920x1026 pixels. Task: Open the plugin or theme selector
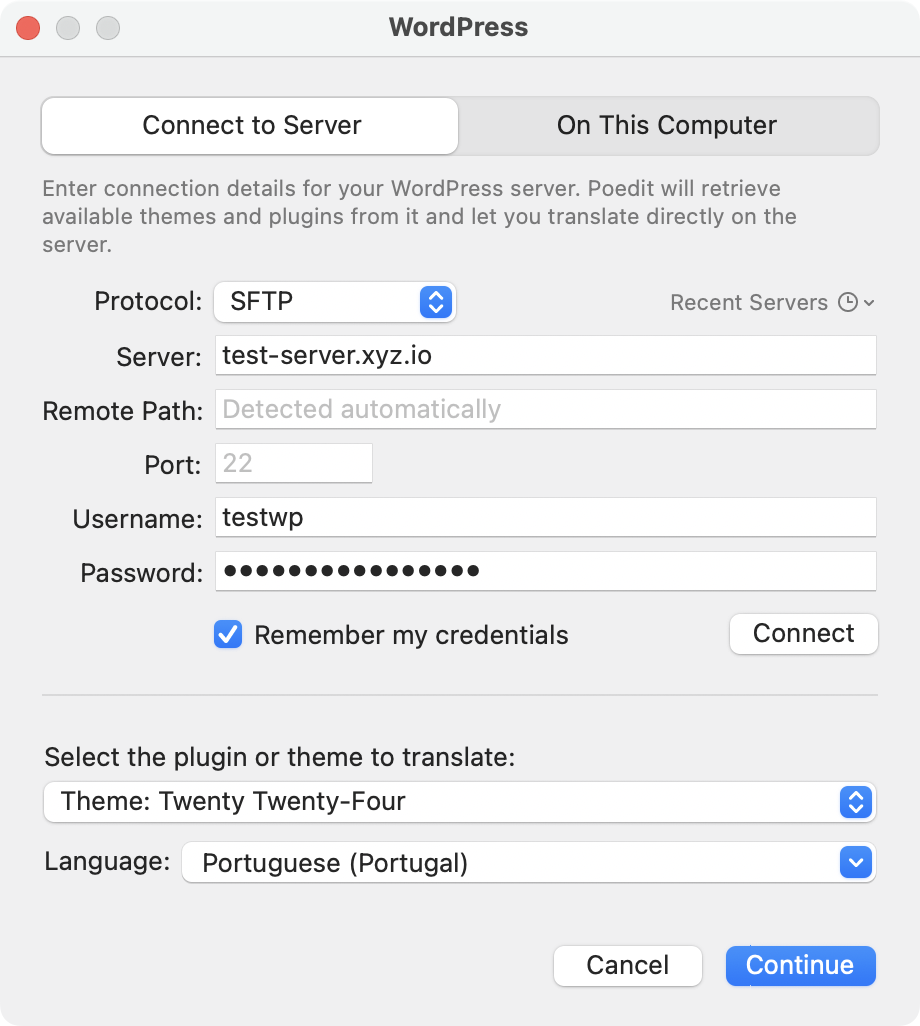[459, 802]
